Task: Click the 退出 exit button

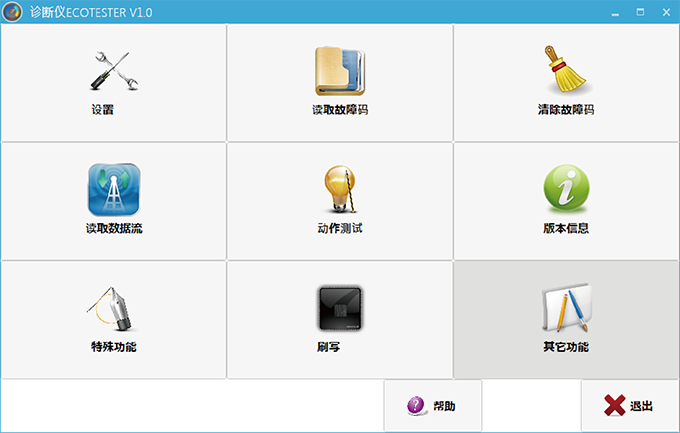Action: click(630, 406)
